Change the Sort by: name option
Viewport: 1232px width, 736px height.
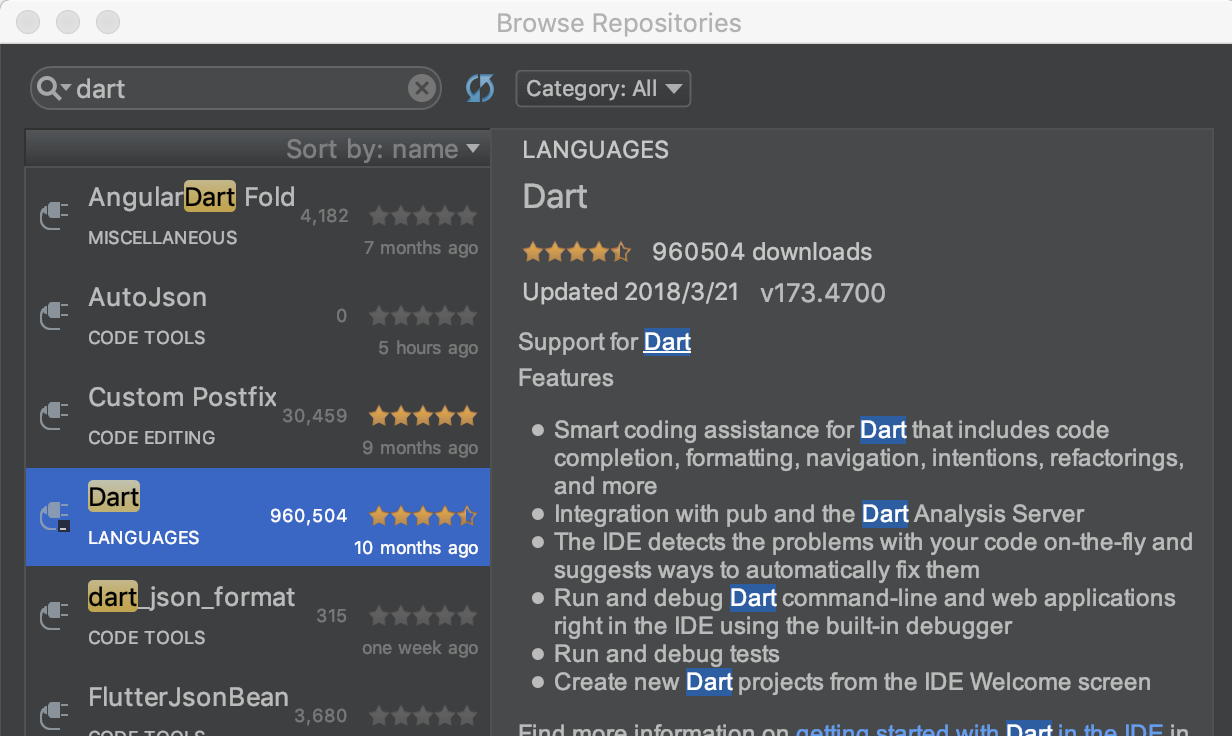(x=383, y=149)
